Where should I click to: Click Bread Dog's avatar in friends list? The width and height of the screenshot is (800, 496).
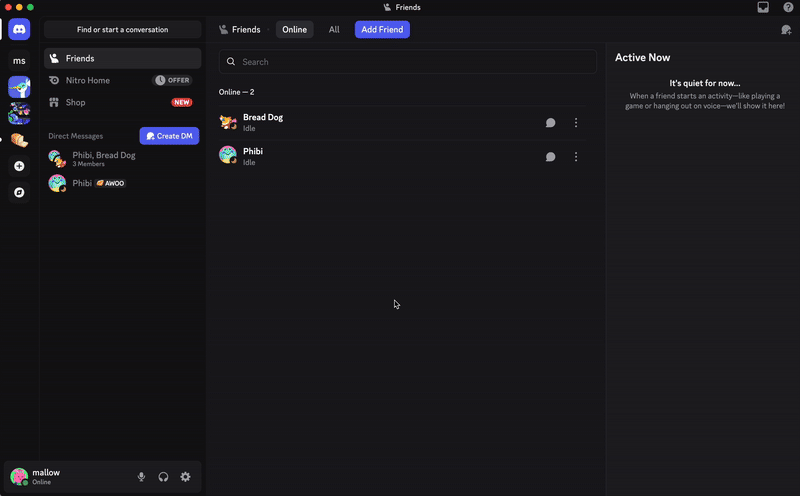click(x=228, y=122)
